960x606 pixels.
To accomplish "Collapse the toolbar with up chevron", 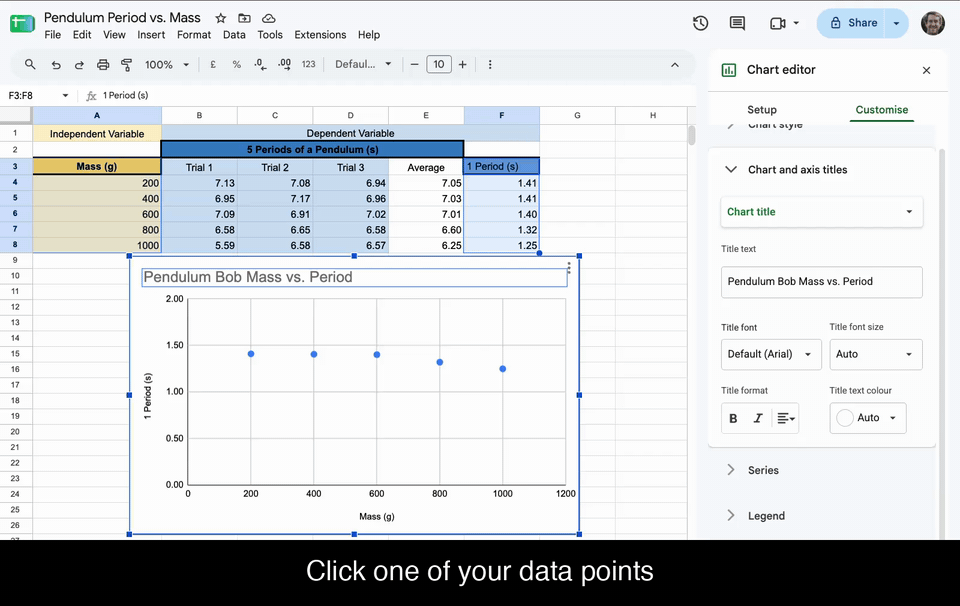I will 675,65.
